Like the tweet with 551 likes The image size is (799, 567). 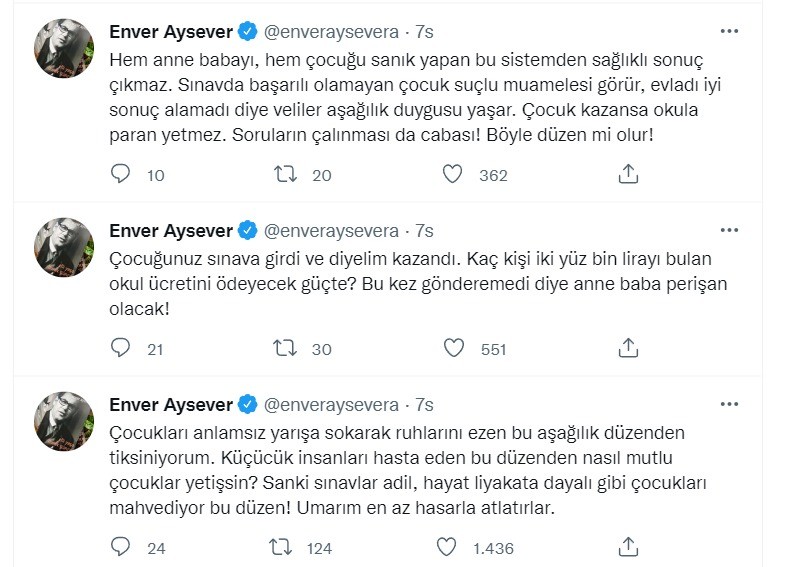click(x=453, y=348)
